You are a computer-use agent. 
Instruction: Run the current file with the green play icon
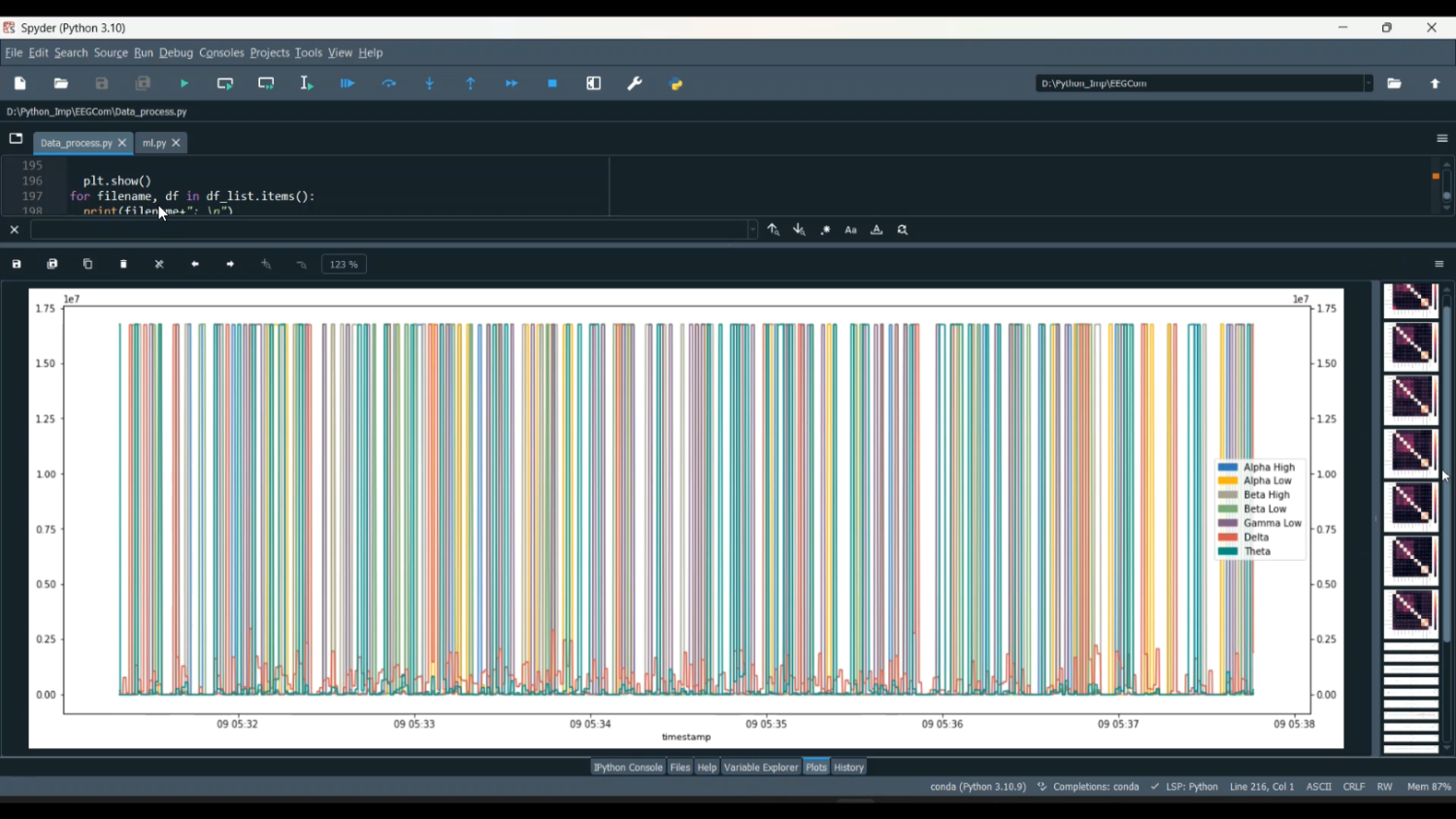point(184,84)
